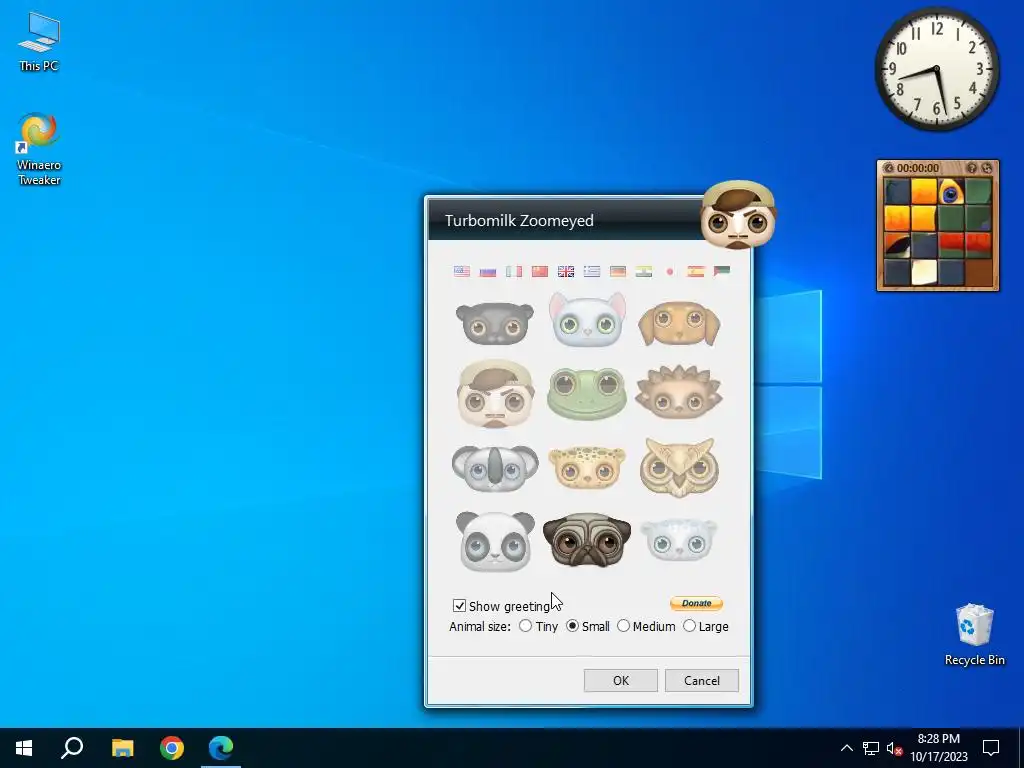Set animal size to Large
Screen dimensions: 1024x768
[689, 626]
